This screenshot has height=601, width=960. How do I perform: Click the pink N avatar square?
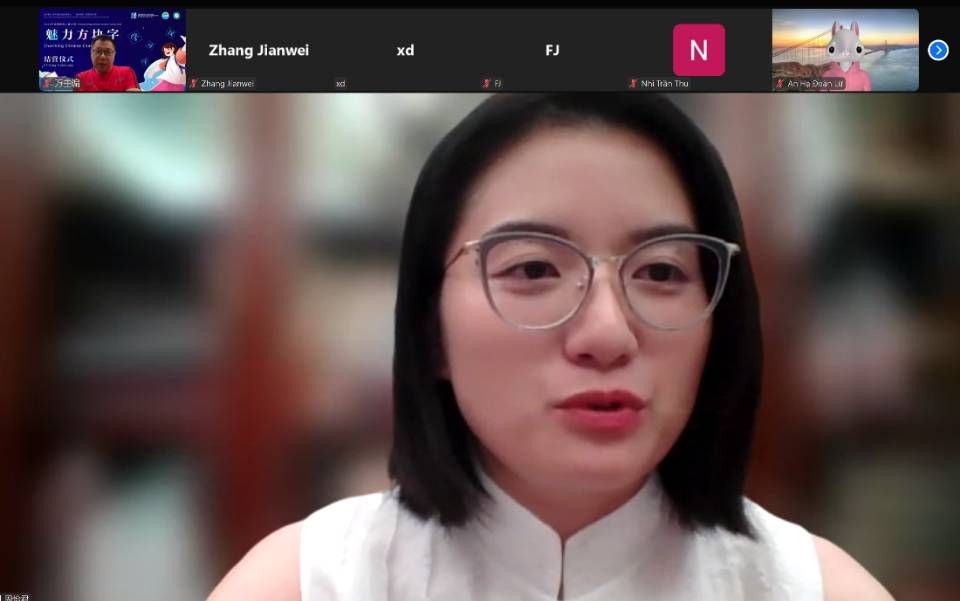click(698, 50)
